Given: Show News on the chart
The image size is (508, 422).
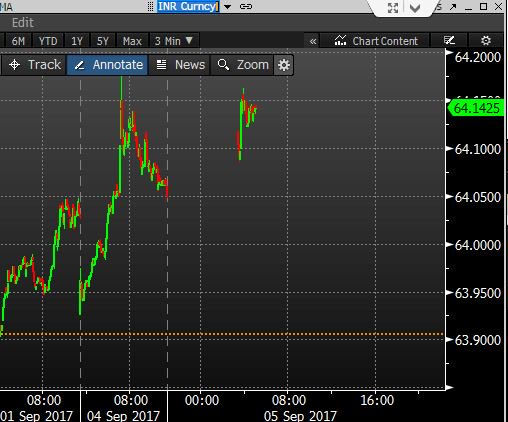Looking at the screenshot, I should tap(180, 65).
